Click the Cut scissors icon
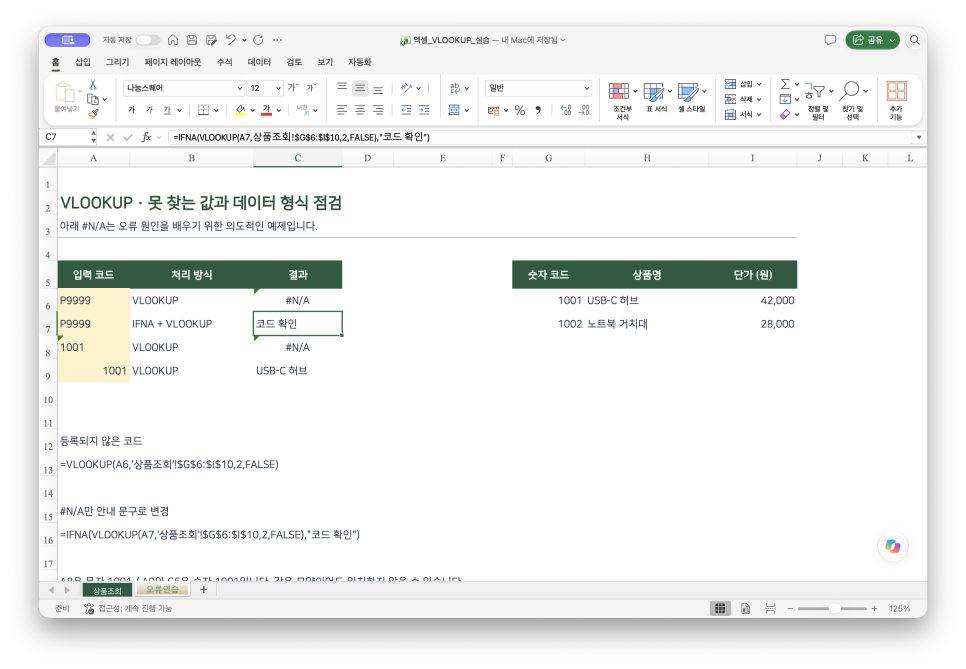 coord(93,85)
